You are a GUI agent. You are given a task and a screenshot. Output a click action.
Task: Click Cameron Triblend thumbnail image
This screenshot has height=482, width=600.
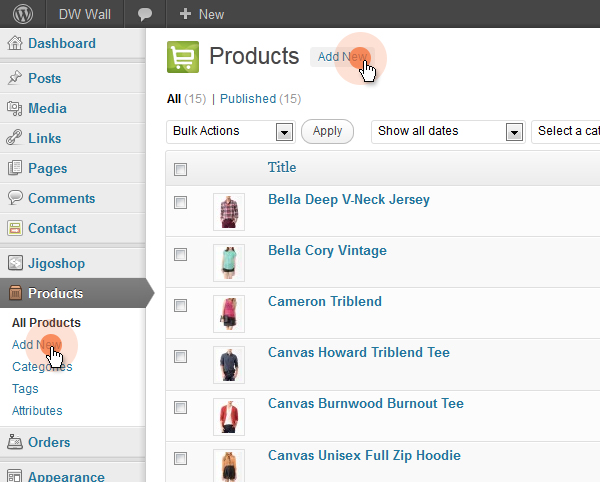point(229,314)
